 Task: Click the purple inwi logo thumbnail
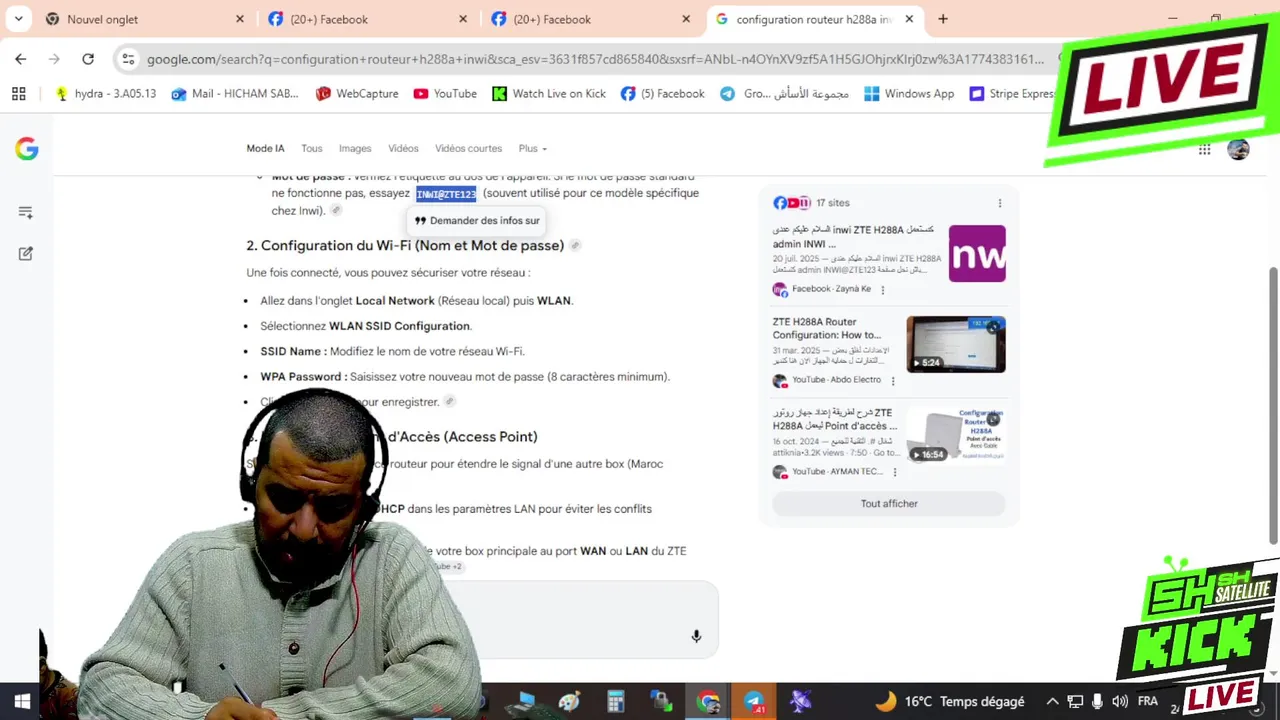pyautogui.click(x=977, y=253)
